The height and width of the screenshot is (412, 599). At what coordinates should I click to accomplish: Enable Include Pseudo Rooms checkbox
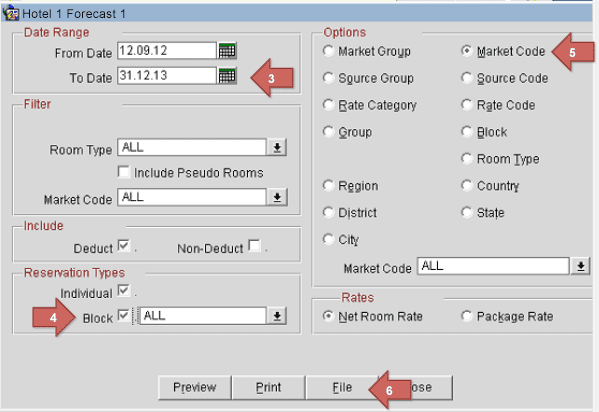[x=124, y=172]
